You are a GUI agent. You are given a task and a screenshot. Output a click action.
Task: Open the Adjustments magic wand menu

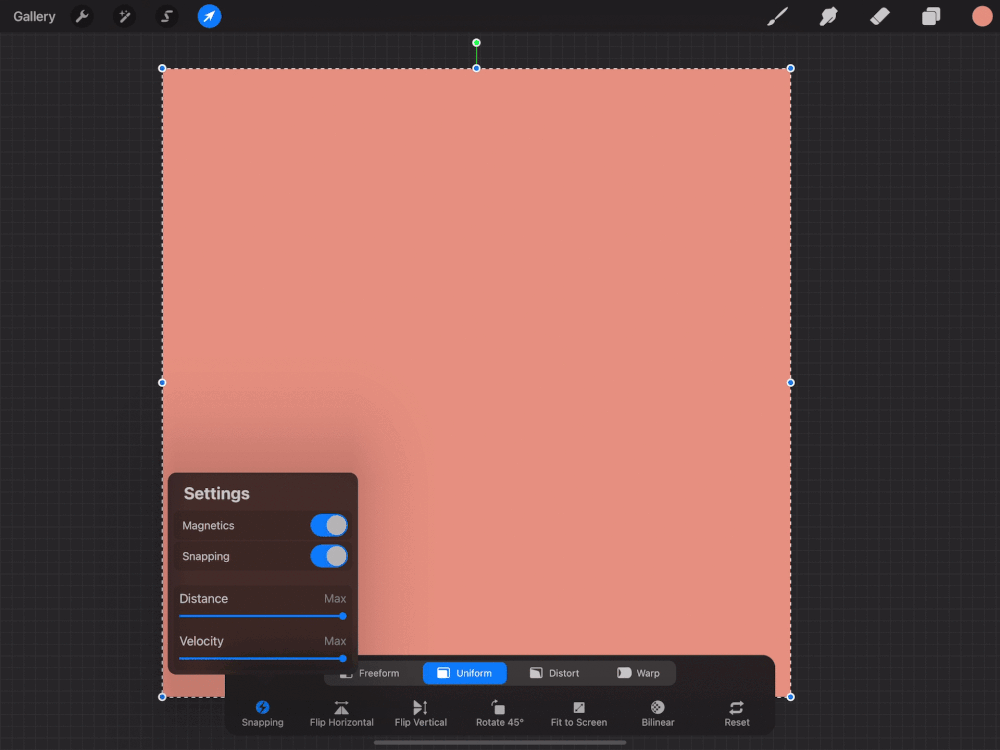click(125, 16)
